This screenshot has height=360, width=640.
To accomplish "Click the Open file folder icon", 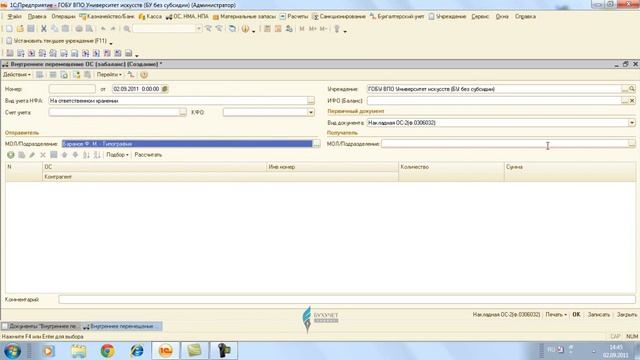I will point(20,29).
